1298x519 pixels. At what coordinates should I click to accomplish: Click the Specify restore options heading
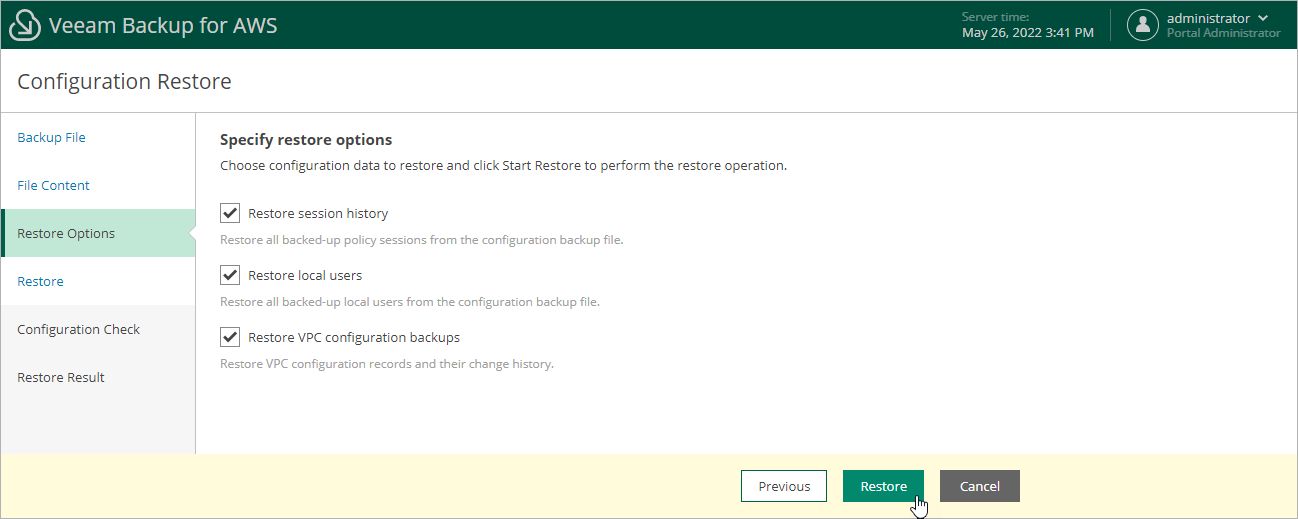[x=306, y=140]
